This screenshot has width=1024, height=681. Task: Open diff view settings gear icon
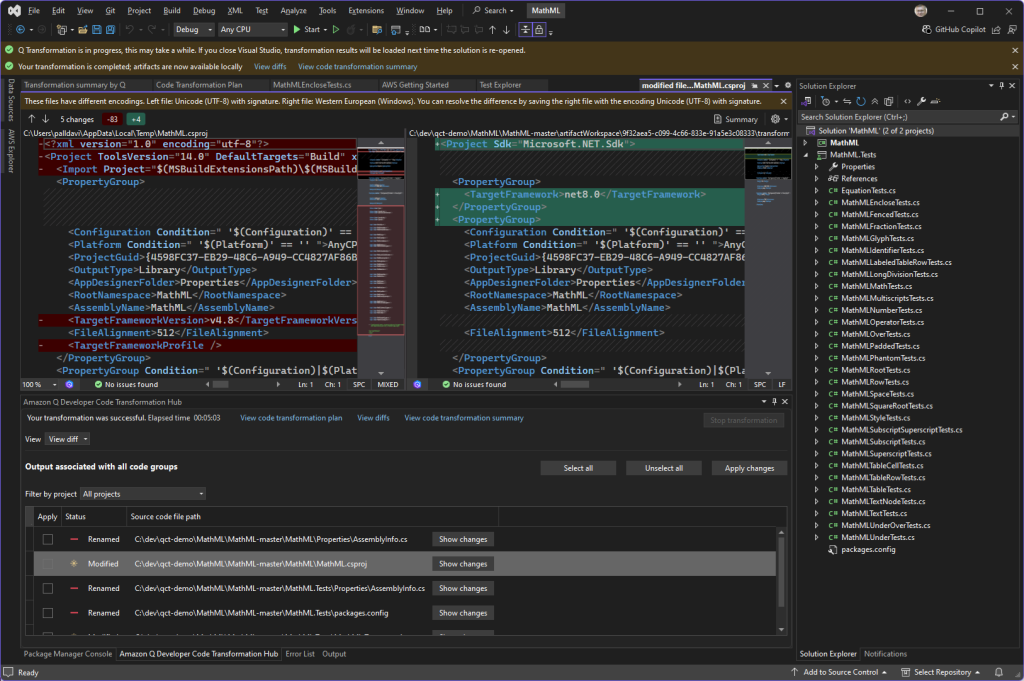pos(773,119)
